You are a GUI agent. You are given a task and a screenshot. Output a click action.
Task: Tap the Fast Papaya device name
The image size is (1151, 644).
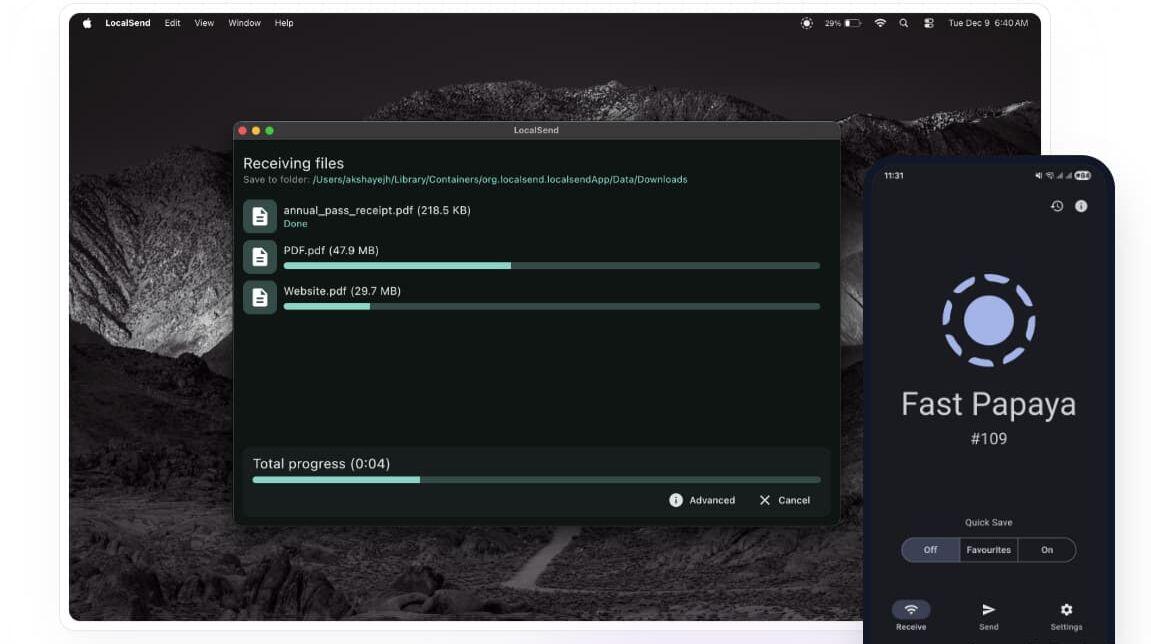pyautogui.click(x=989, y=405)
